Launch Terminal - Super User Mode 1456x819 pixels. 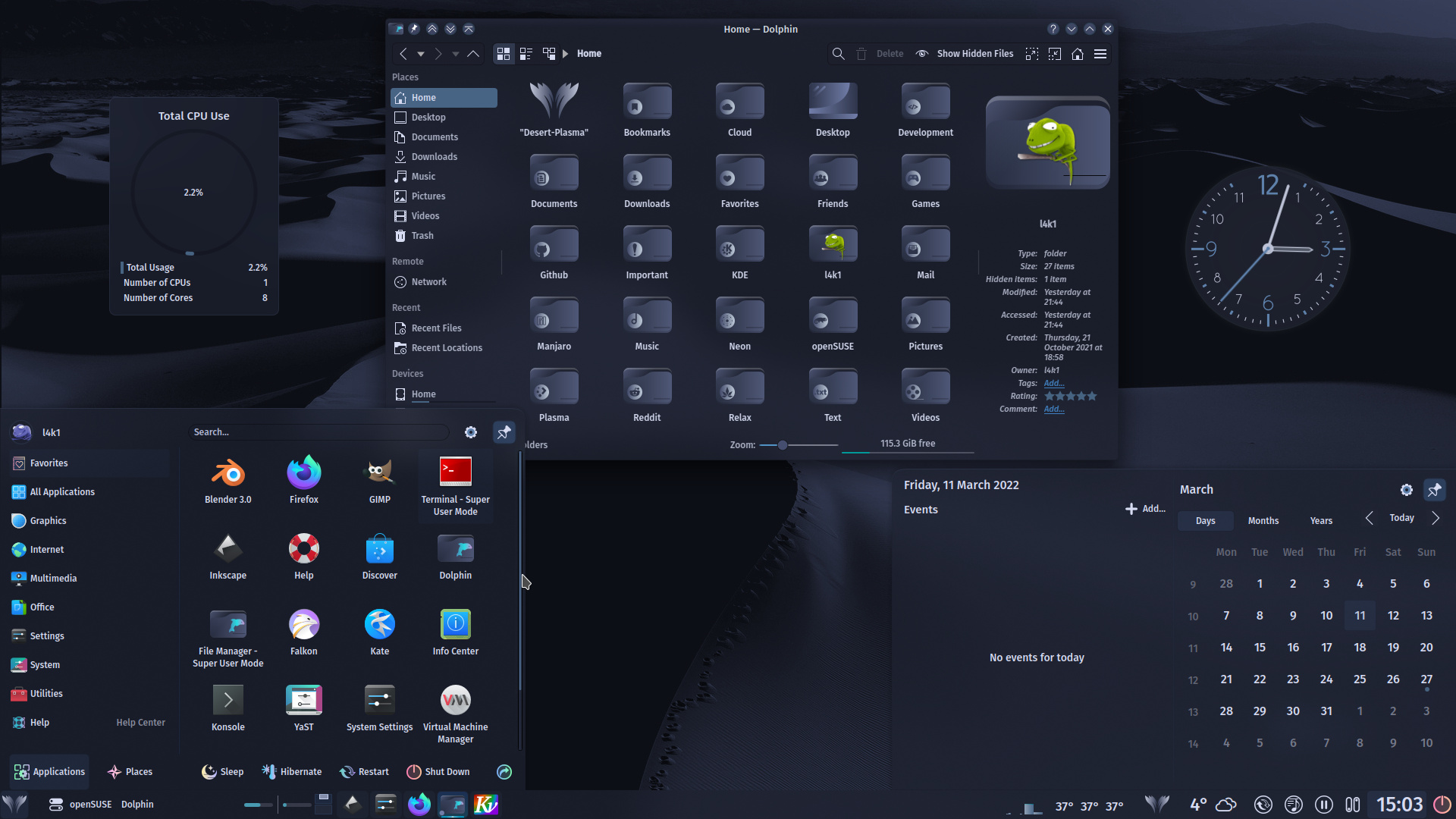pos(455,486)
